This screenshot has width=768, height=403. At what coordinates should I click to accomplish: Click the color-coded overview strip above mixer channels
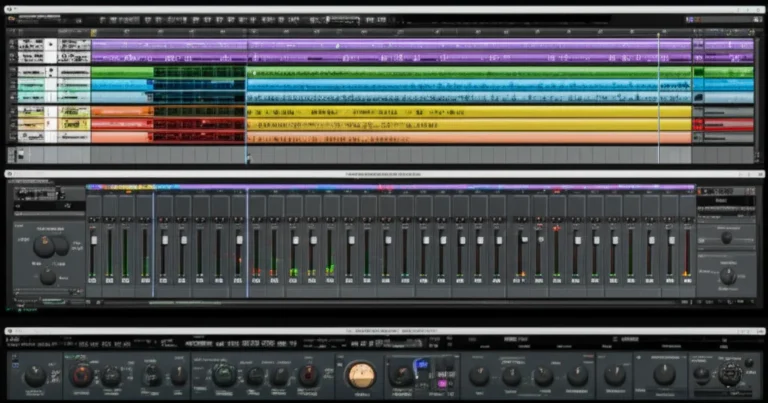pos(390,187)
